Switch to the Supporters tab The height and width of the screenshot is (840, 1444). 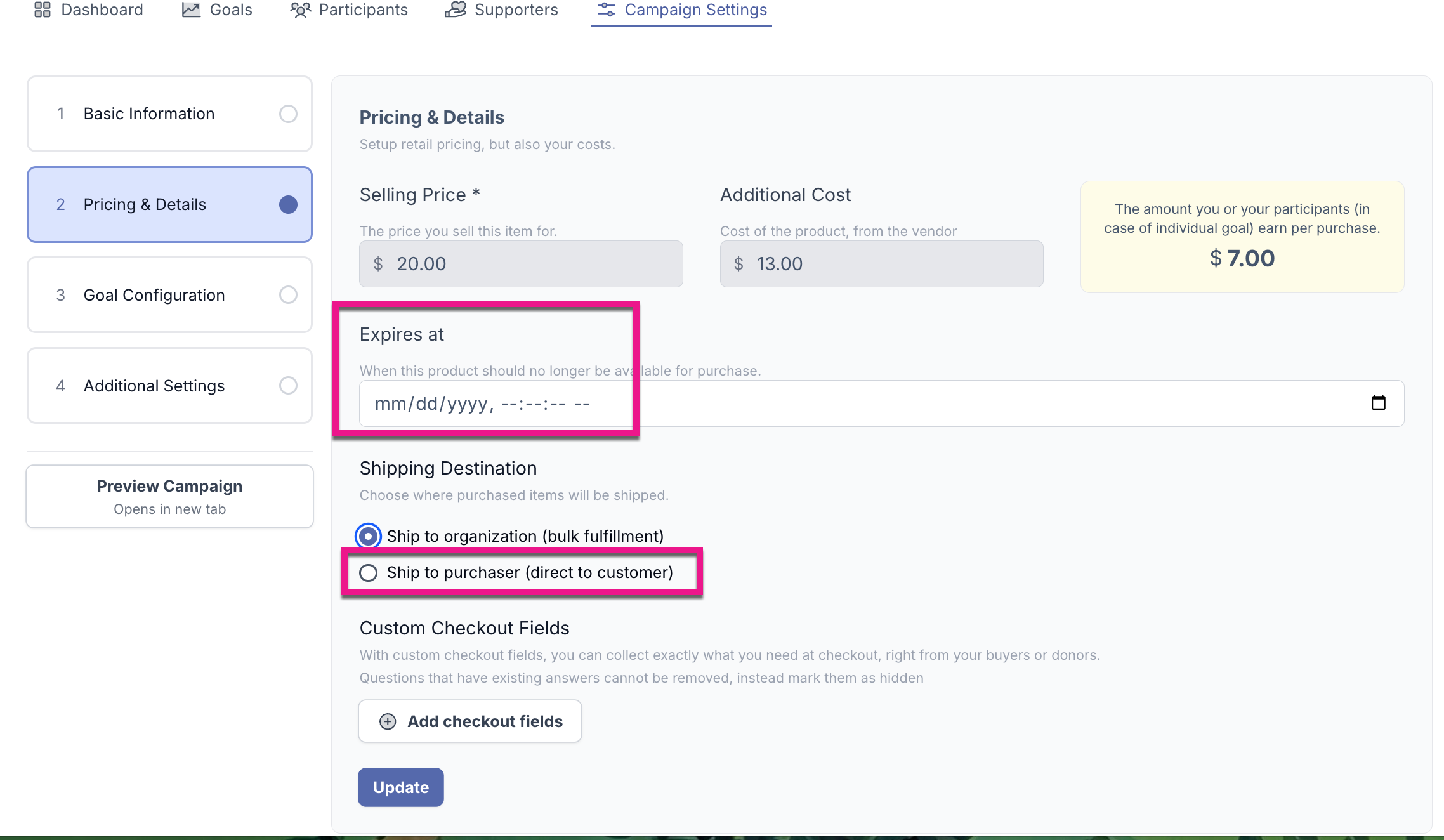coord(501,10)
